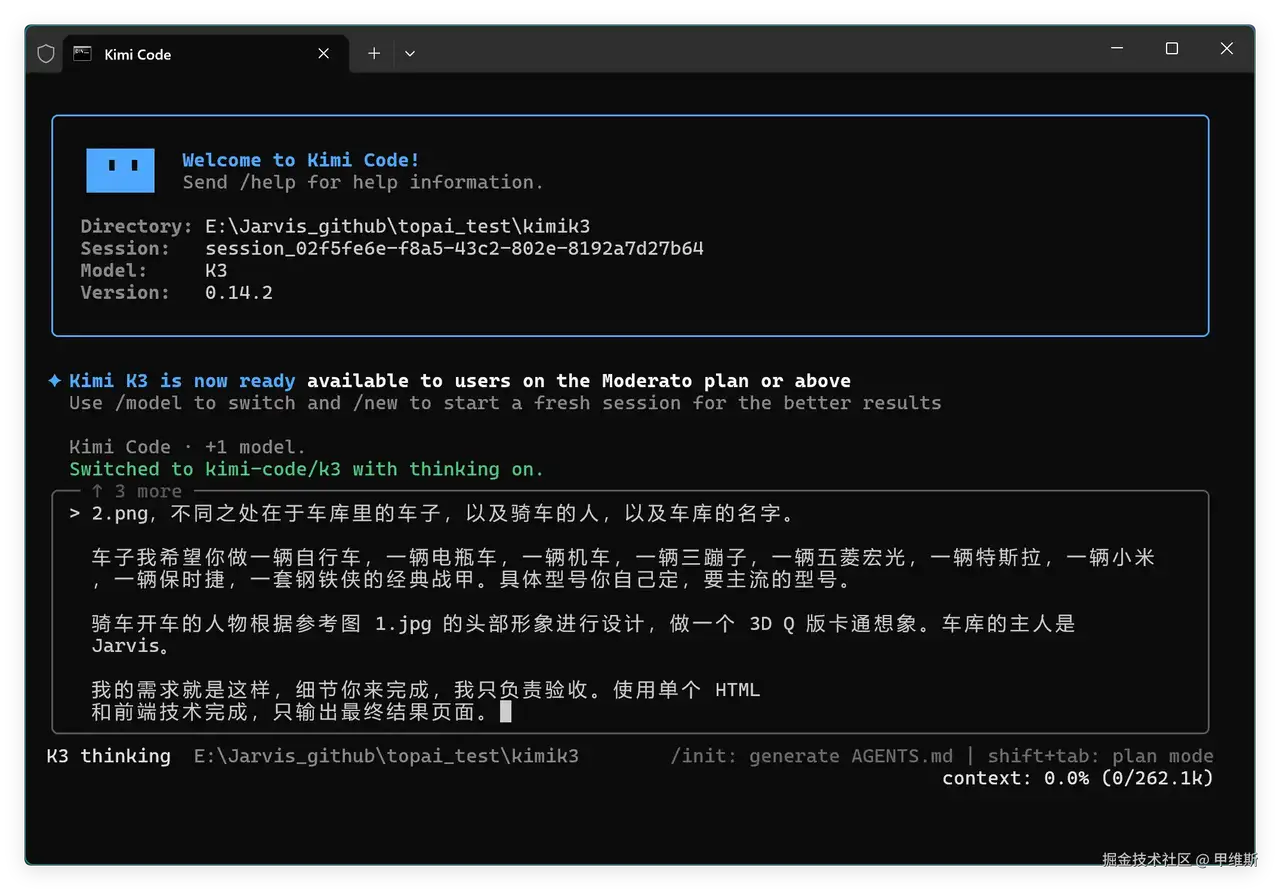Maximize the terminal window
Viewport: 1280px width, 890px height.
pos(1172,48)
